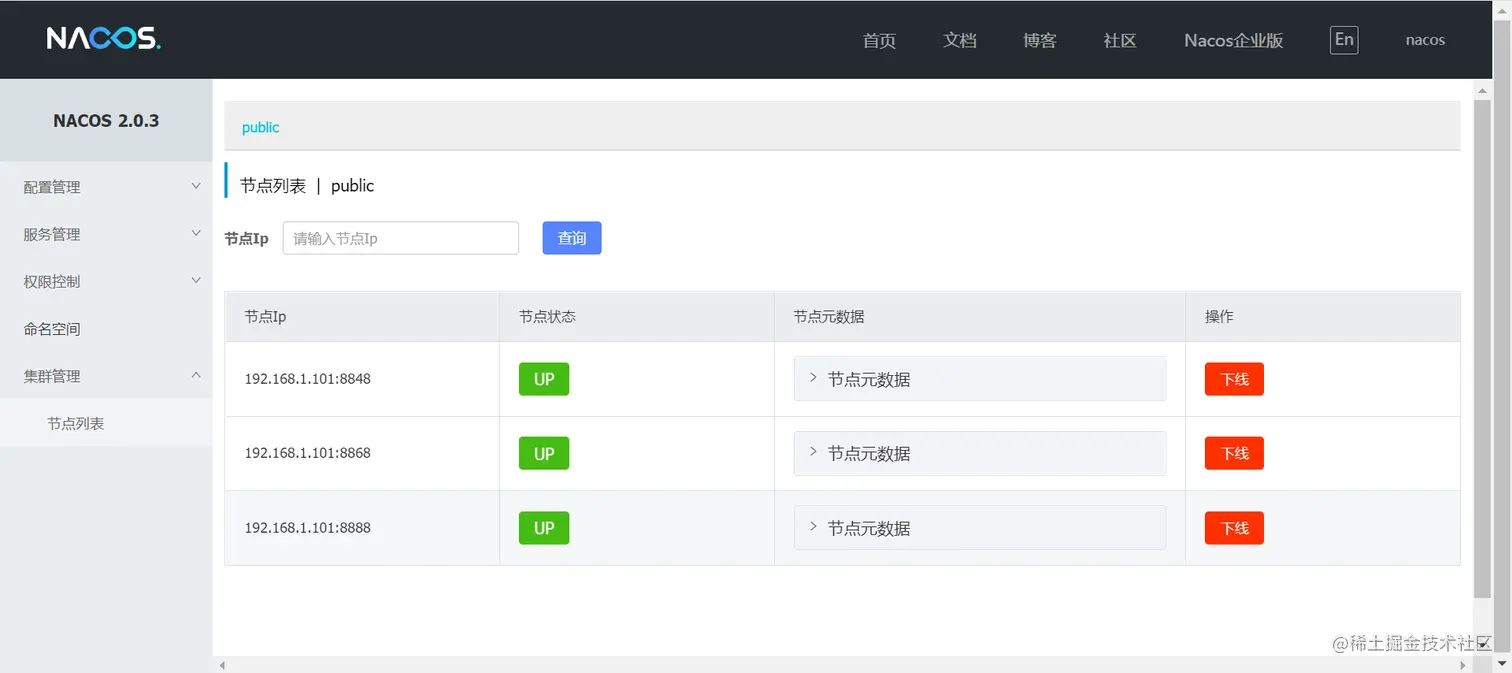Open the 文档 nav item
Screen dimensions: 1512x673
pos(959,40)
